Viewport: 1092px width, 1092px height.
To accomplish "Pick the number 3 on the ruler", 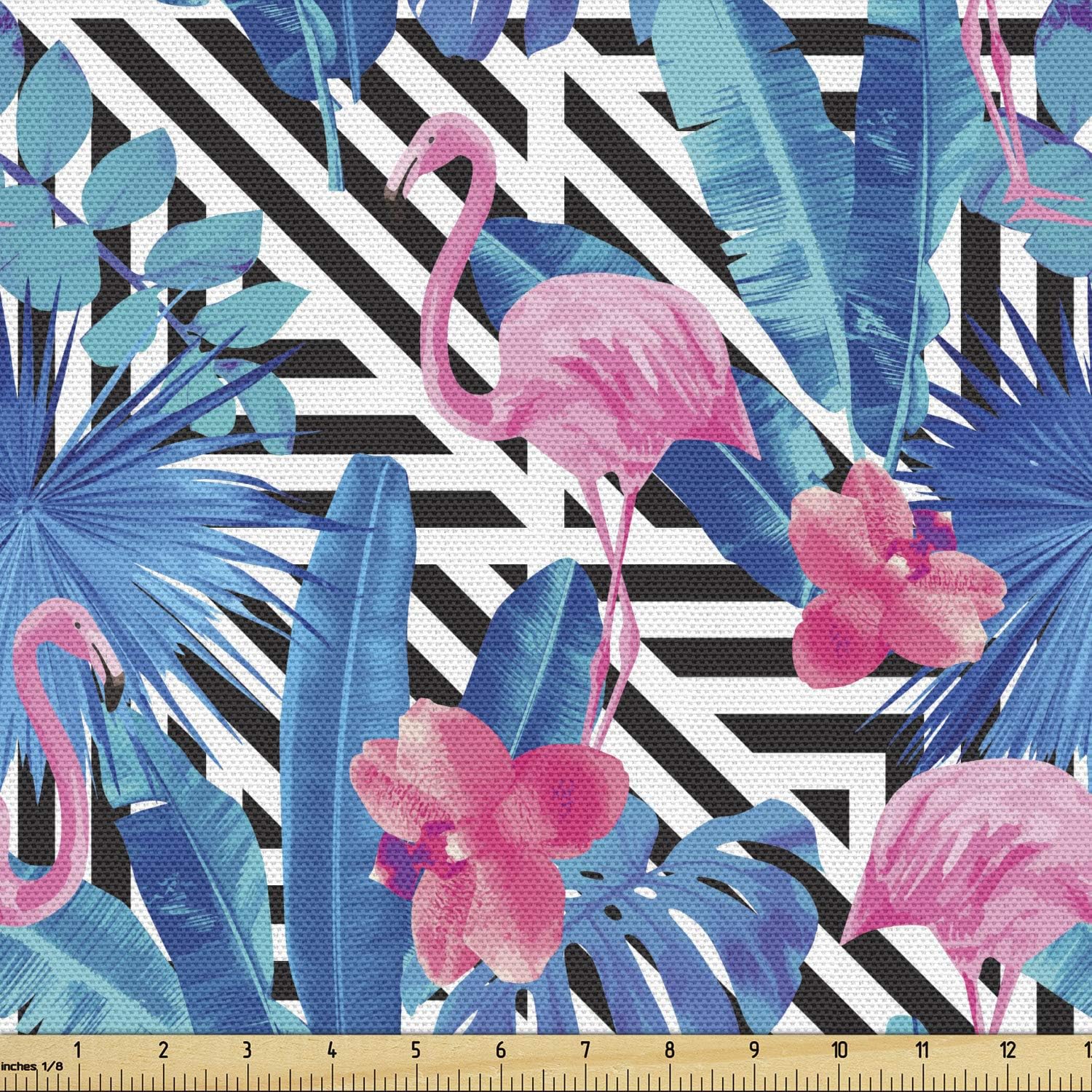I will 247,1050.
